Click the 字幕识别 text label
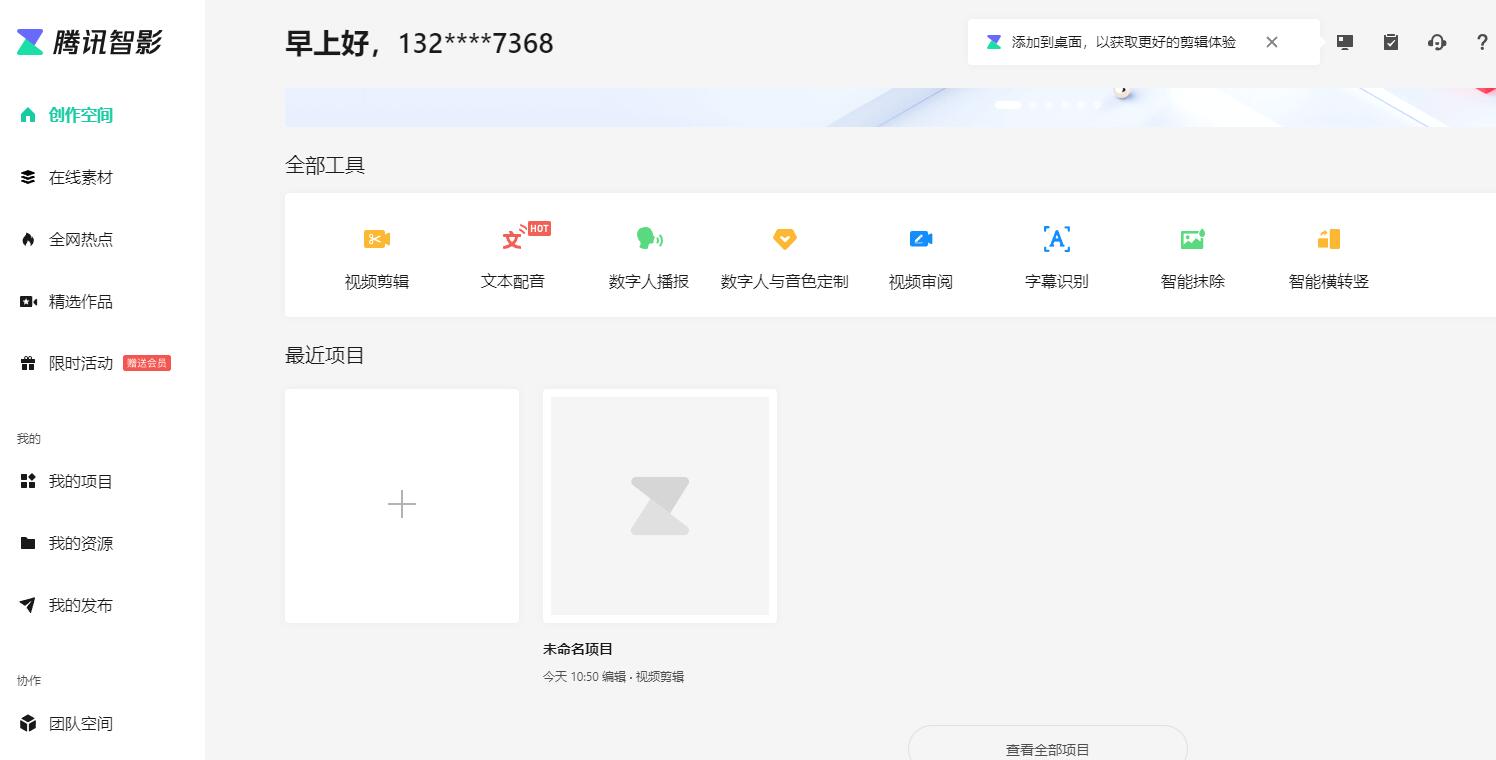The height and width of the screenshot is (760, 1496). (x=1057, y=282)
